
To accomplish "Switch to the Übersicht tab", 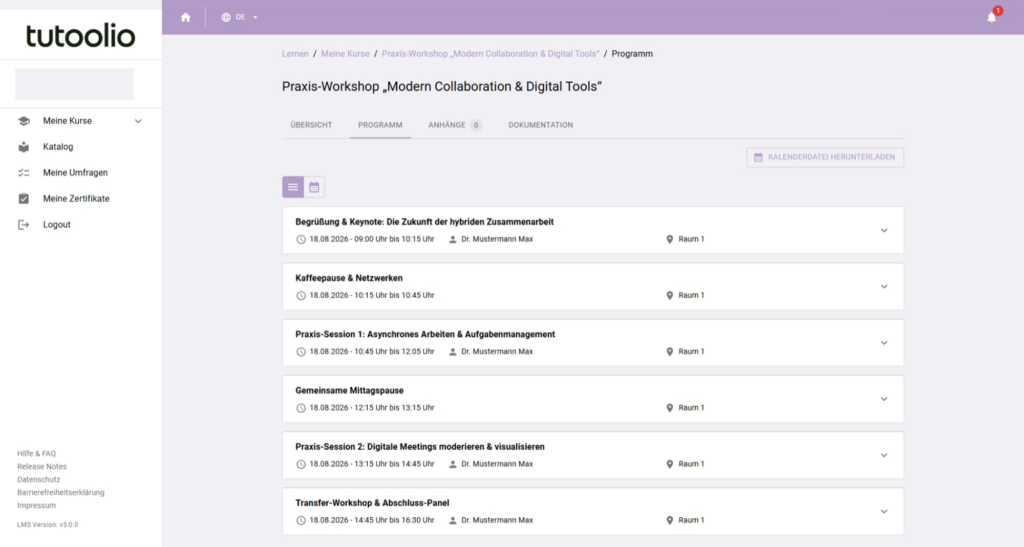I will coord(312,125).
